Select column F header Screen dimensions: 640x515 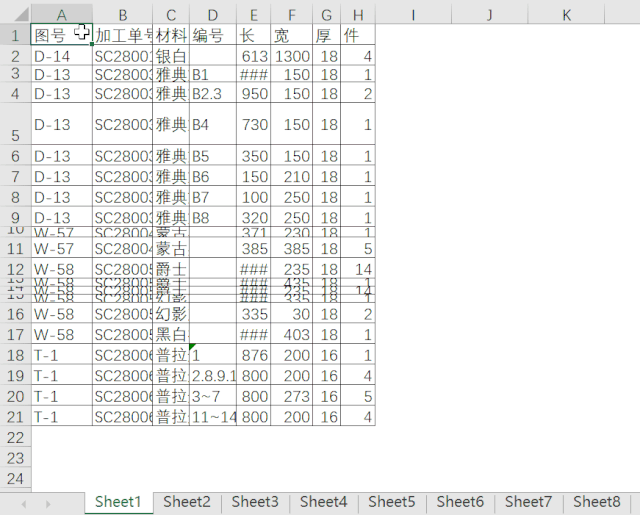[x=291, y=15]
